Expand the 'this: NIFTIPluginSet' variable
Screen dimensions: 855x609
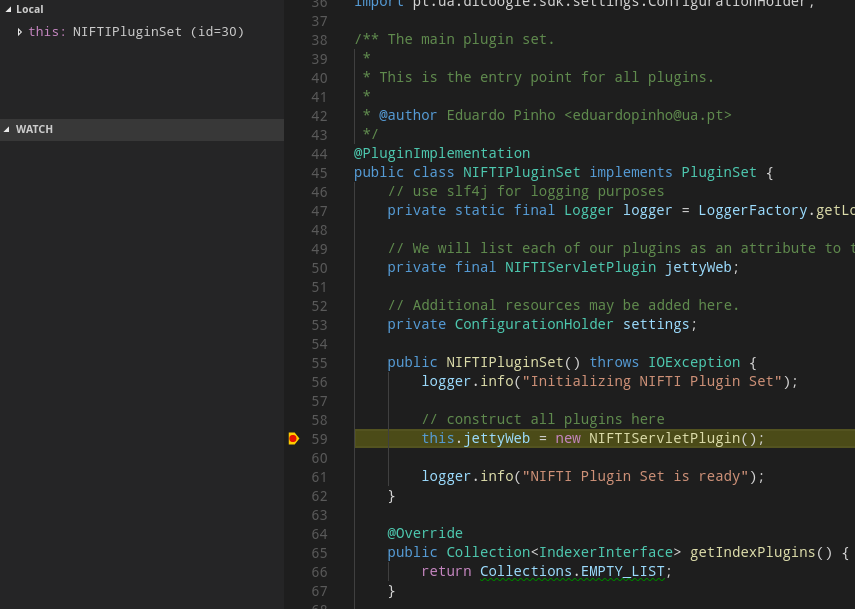click(x=20, y=32)
